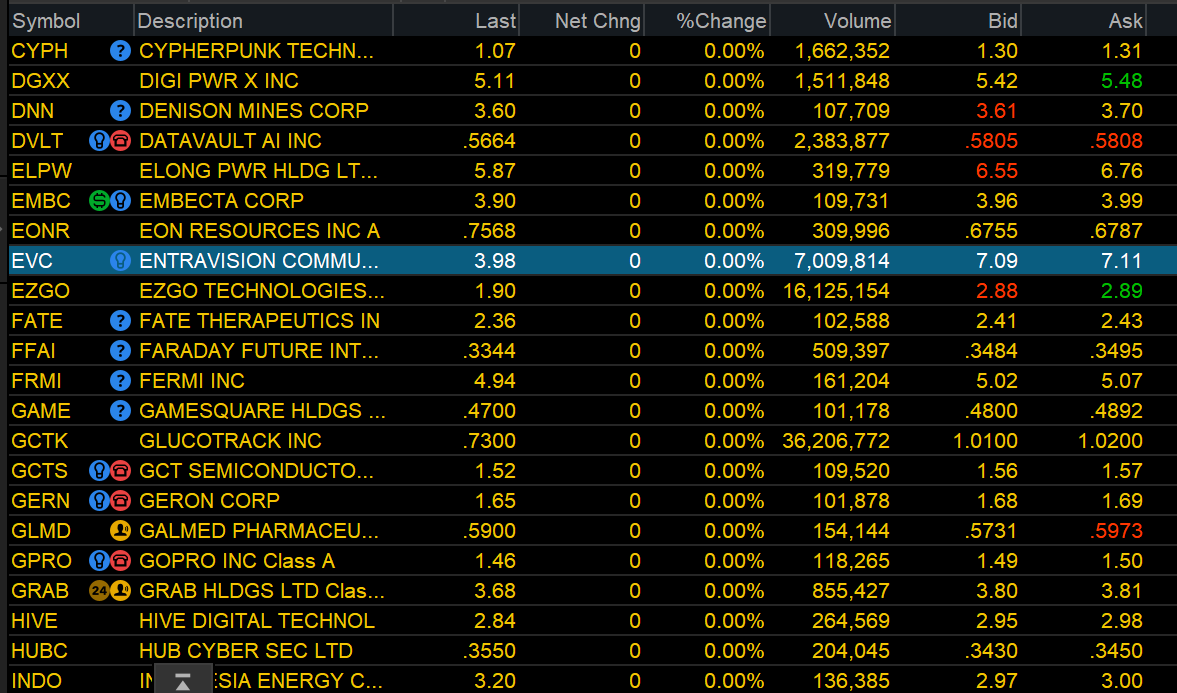Click HUB CYBER SEC LTD description
This screenshot has width=1177, height=693.
(245, 652)
